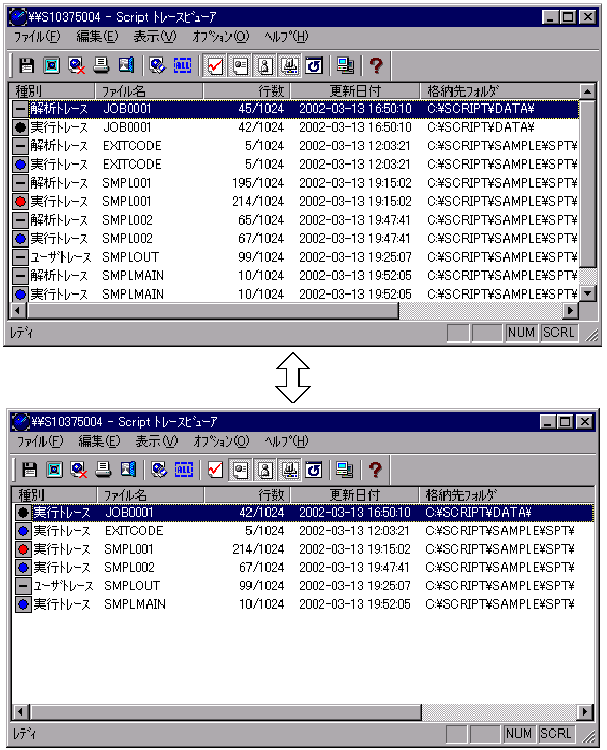This screenshot has width=607, height=750.
Task: Click the trace view screen icon in upper window toolbar
Action: point(52,66)
